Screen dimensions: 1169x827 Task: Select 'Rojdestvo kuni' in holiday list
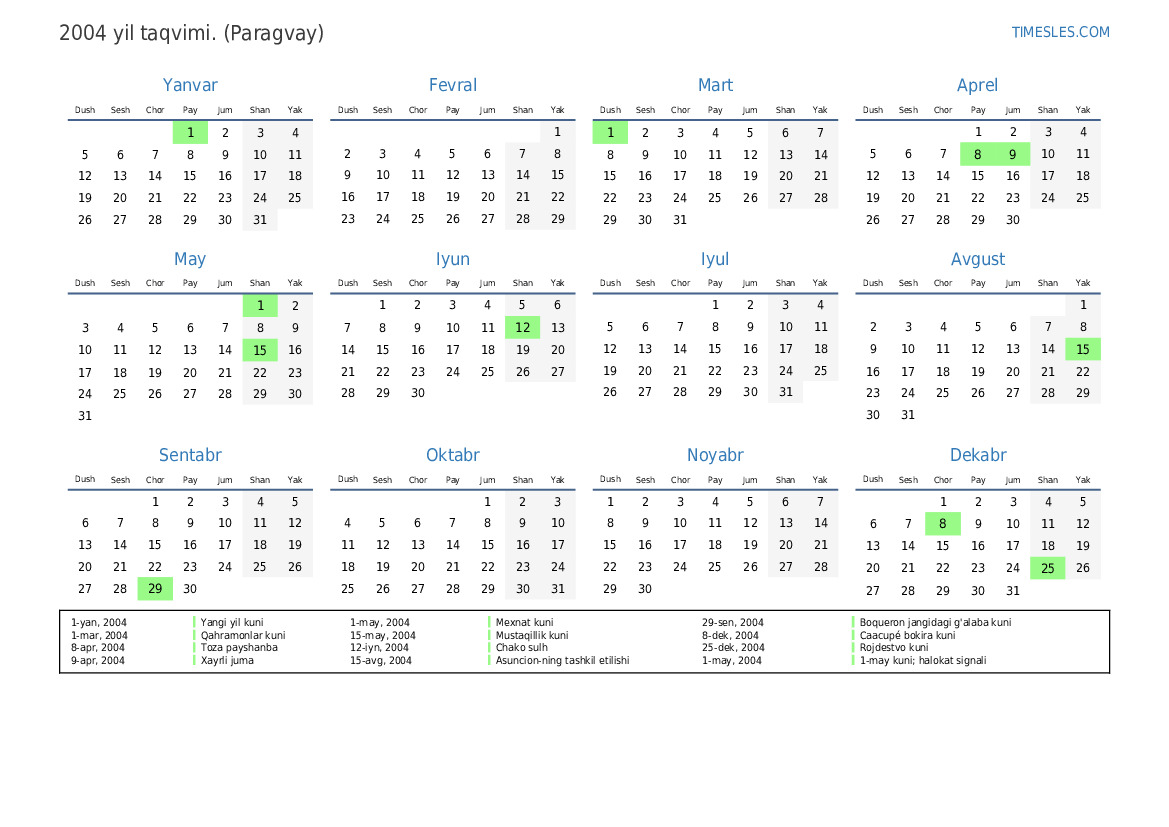893,648
